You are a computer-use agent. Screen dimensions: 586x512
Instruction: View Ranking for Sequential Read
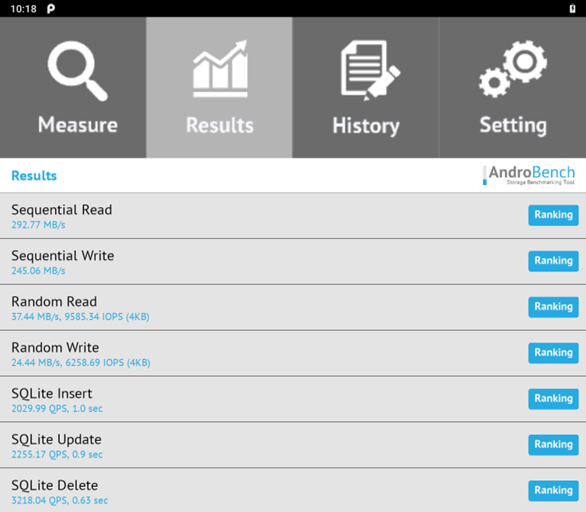pos(553,215)
